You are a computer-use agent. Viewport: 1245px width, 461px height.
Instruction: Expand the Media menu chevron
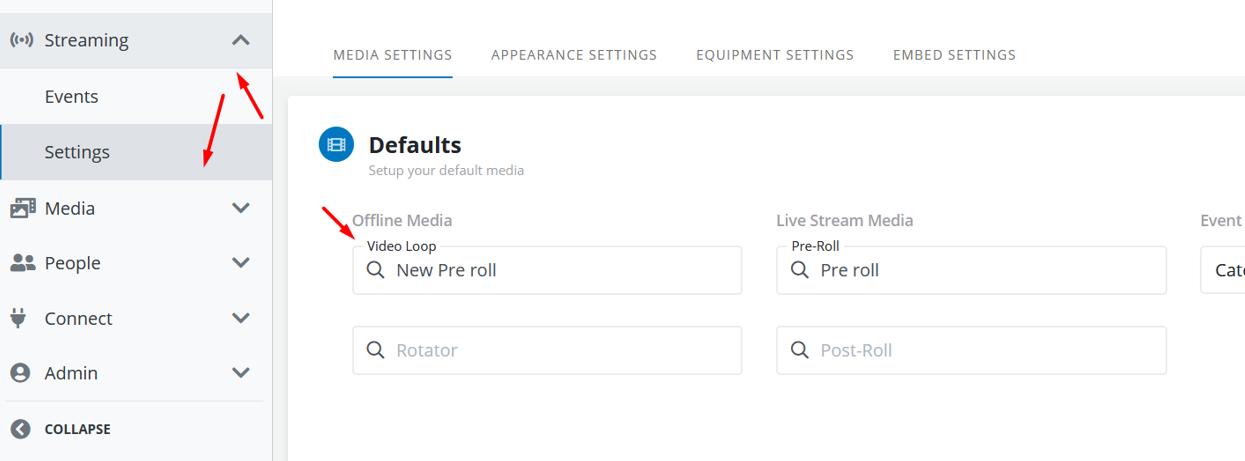tap(241, 208)
